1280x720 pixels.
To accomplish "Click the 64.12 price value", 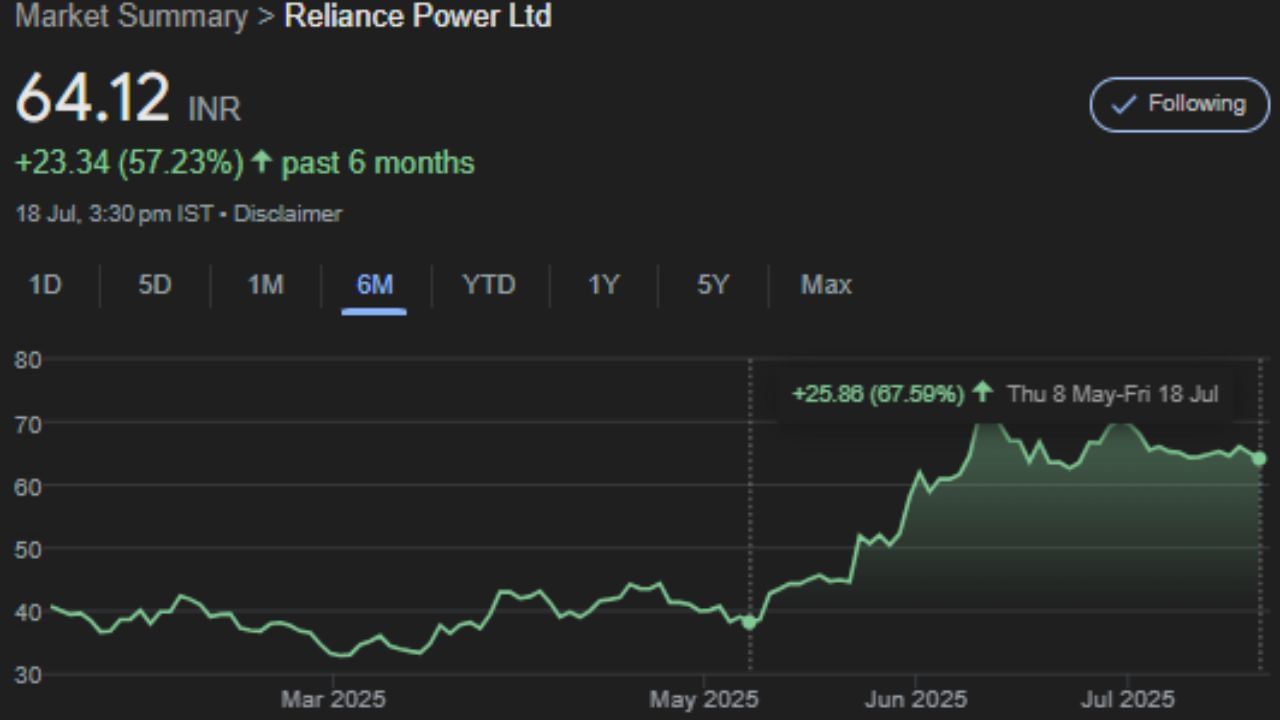I will pos(92,98).
